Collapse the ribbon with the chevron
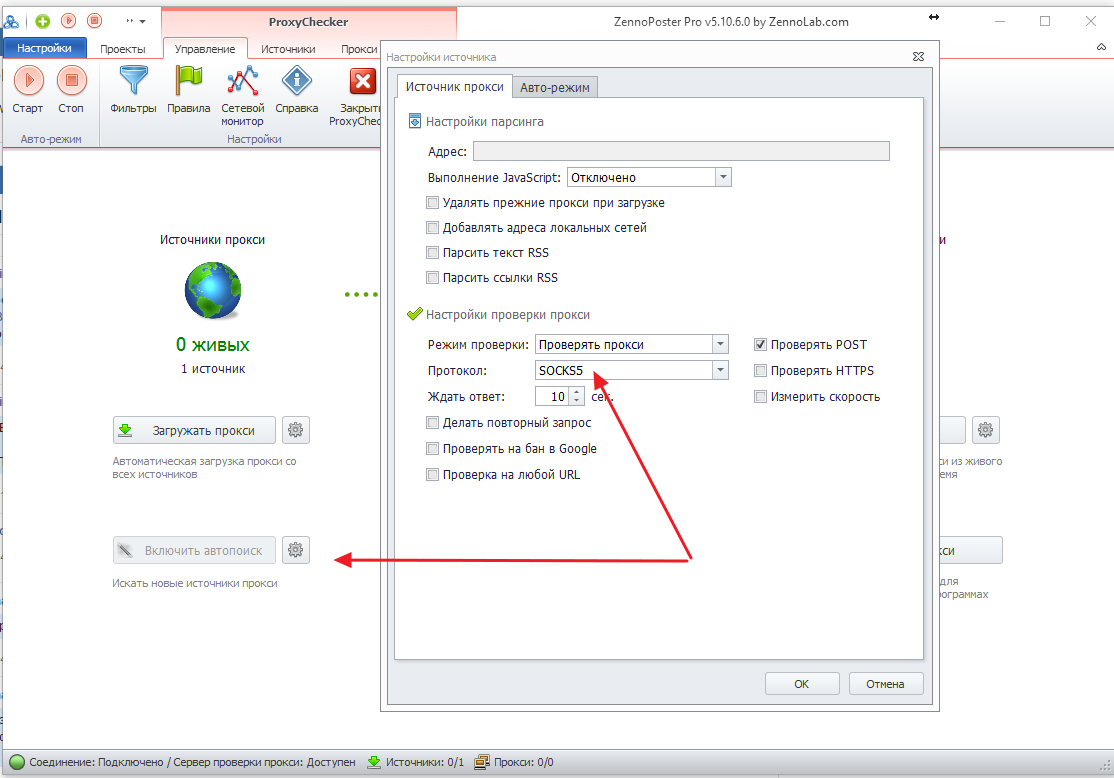Image resolution: width=1114 pixels, height=778 pixels. click(1101, 47)
